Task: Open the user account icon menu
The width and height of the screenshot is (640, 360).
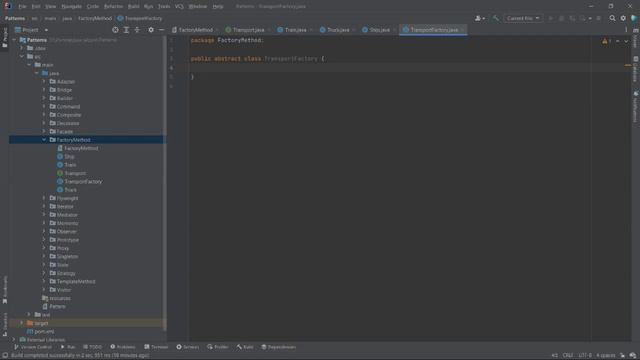Action: [x=480, y=18]
